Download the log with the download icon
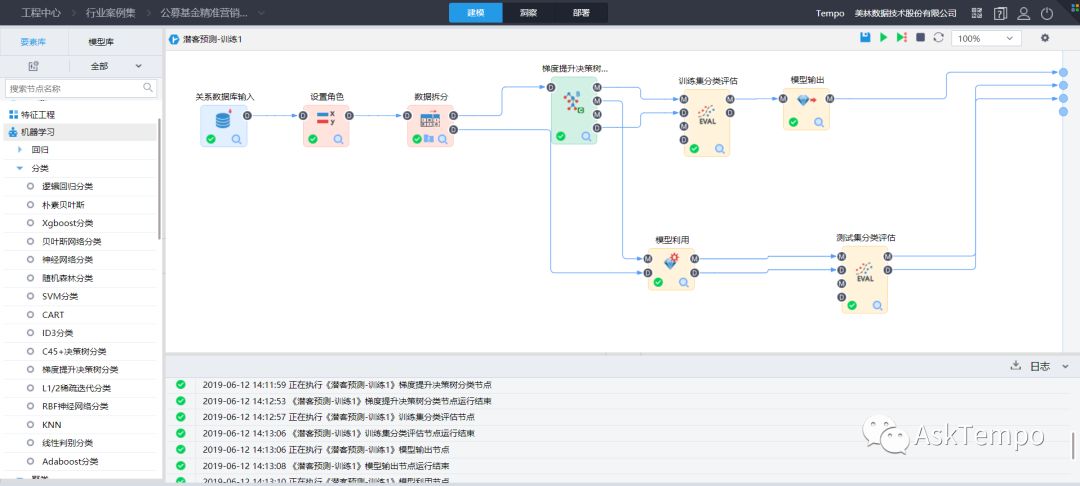1080x486 pixels. [x=1015, y=366]
